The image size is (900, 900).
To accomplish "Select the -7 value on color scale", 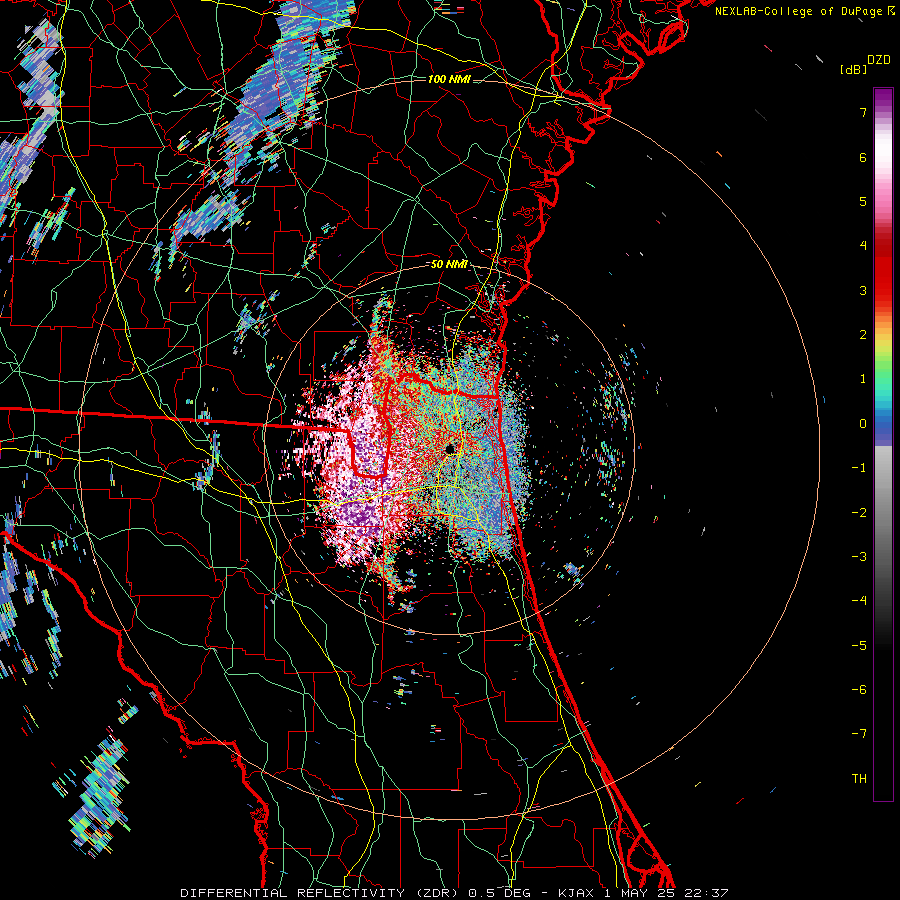I will [859, 734].
